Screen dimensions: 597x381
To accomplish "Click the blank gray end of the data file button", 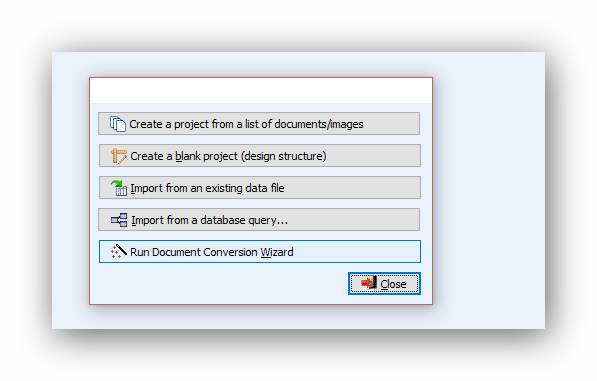I will [352, 188].
